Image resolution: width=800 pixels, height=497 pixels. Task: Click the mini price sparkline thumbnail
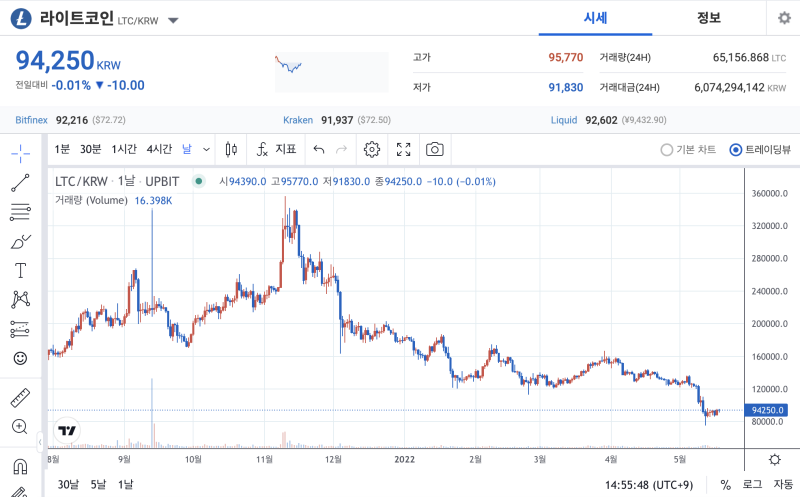click(x=332, y=72)
